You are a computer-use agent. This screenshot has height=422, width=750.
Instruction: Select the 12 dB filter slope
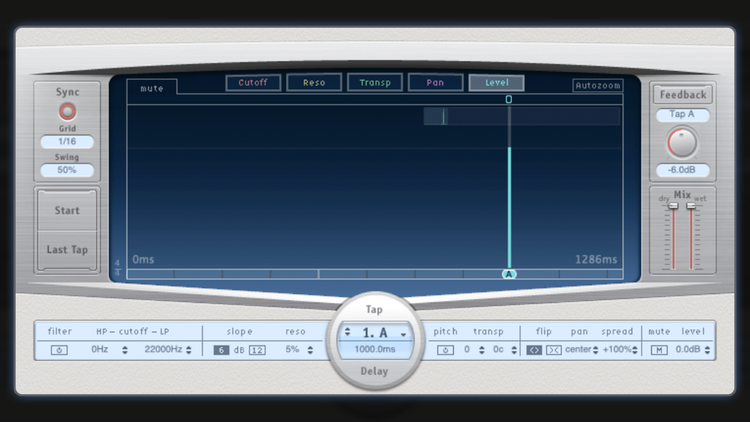[x=257, y=350]
